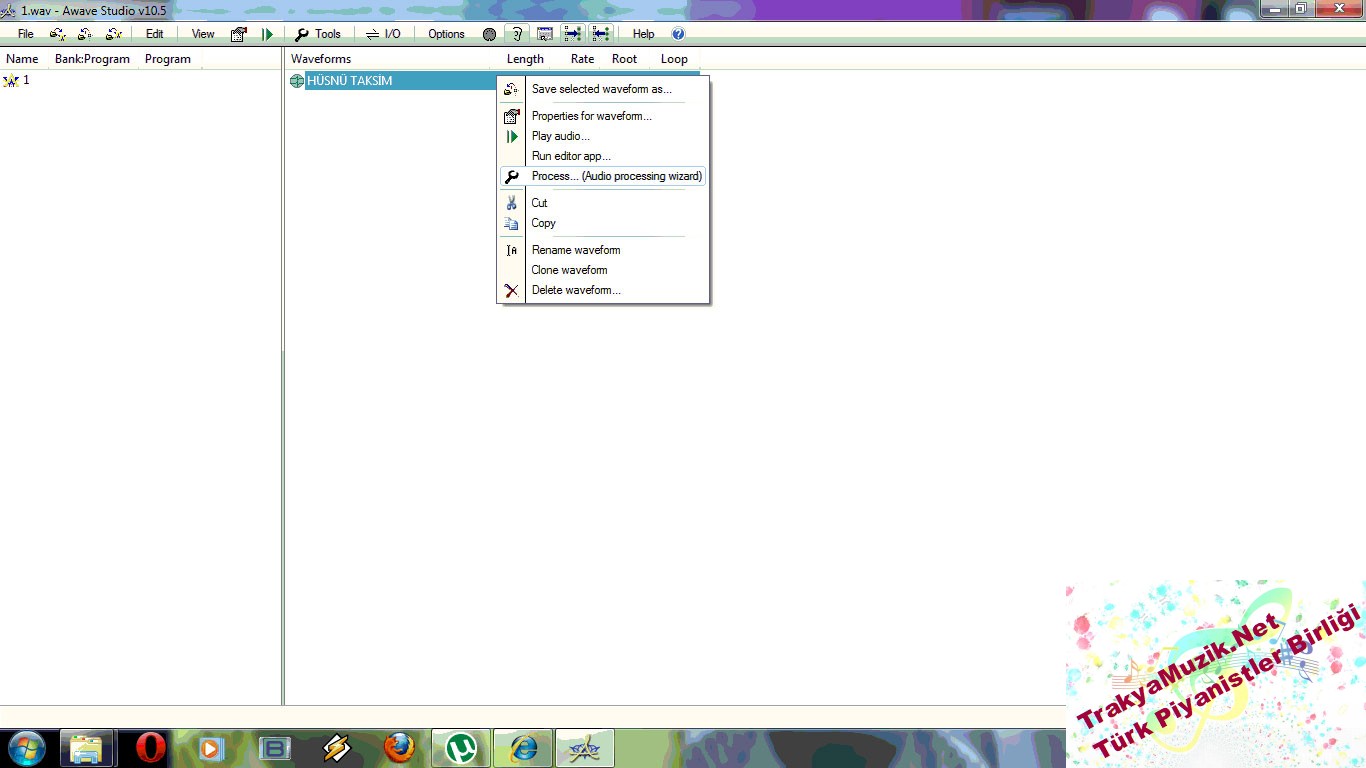1366x768 pixels.
Task: Open the File menu
Action: click(26, 34)
